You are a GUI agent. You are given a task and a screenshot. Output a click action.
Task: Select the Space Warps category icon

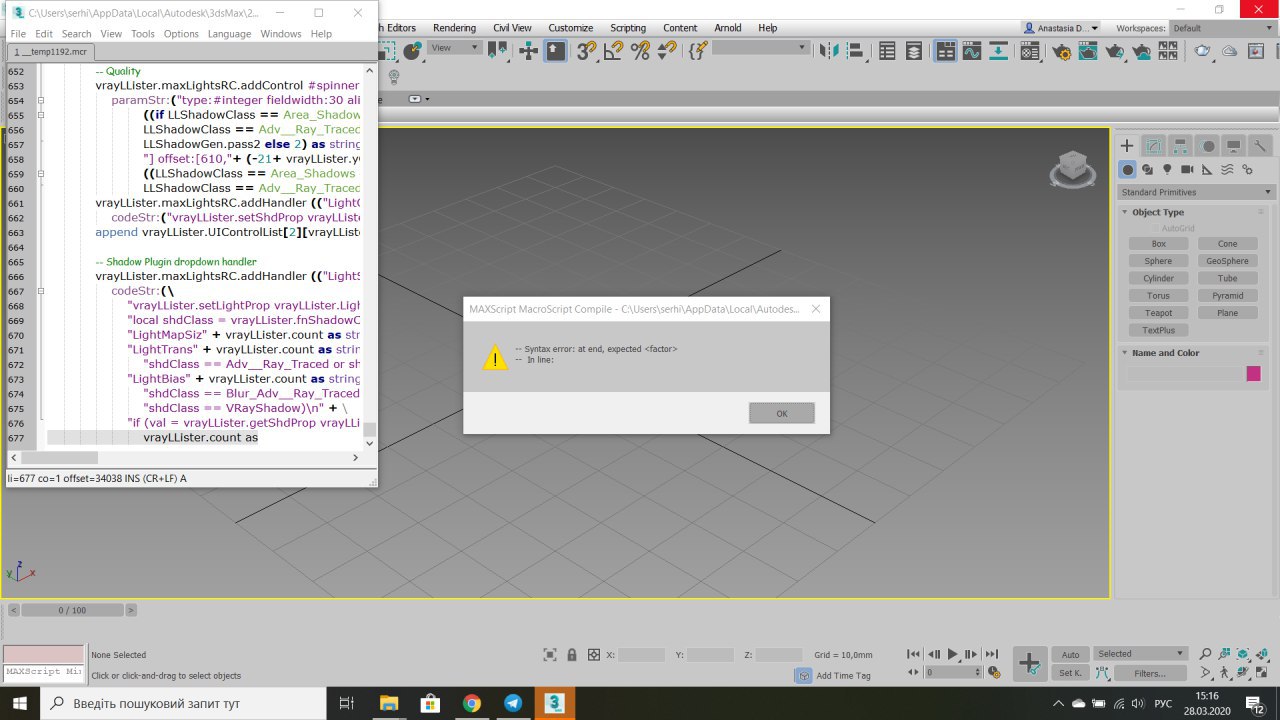1227,170
